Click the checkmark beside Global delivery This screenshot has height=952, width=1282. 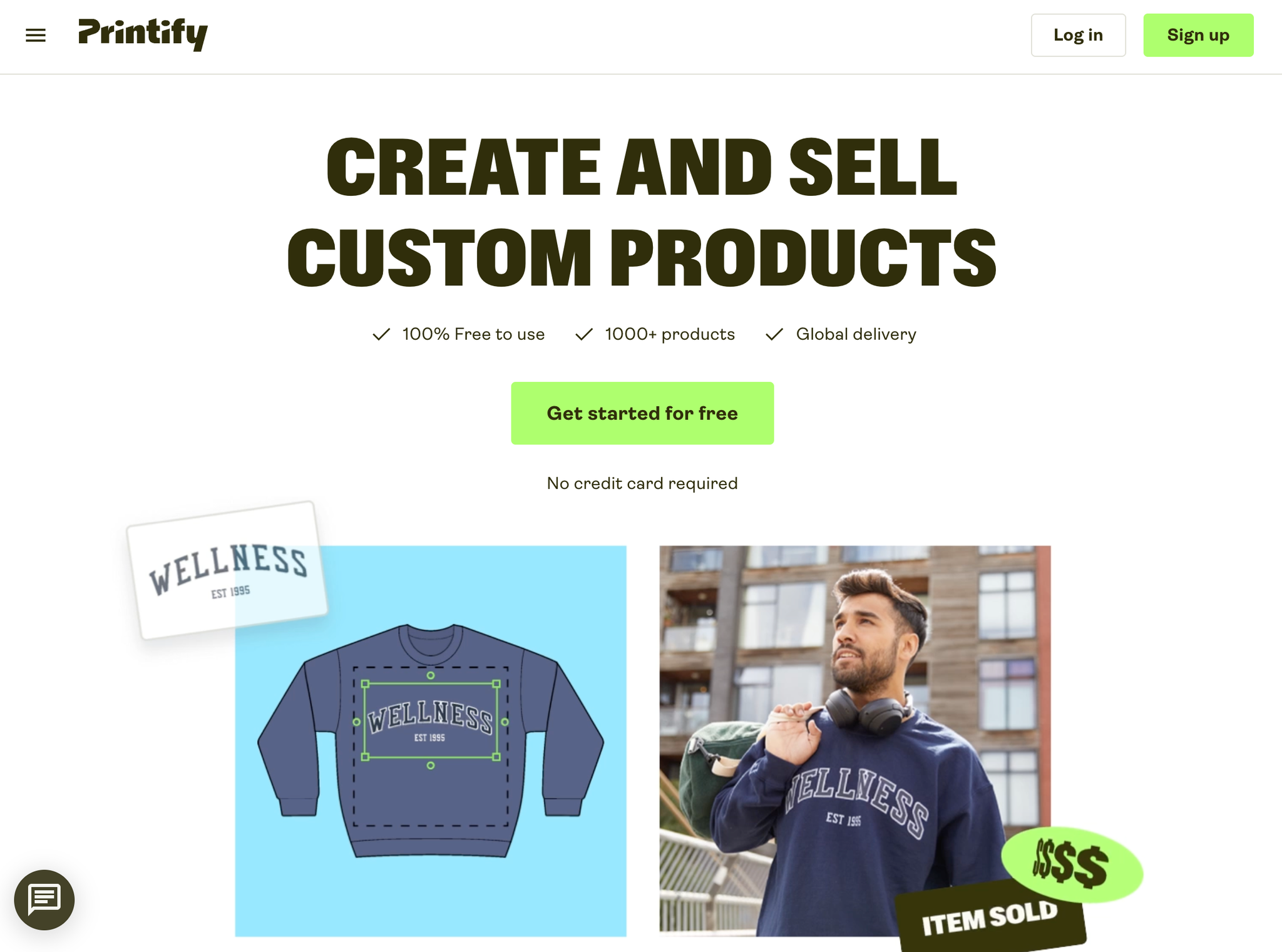point(774,334)
